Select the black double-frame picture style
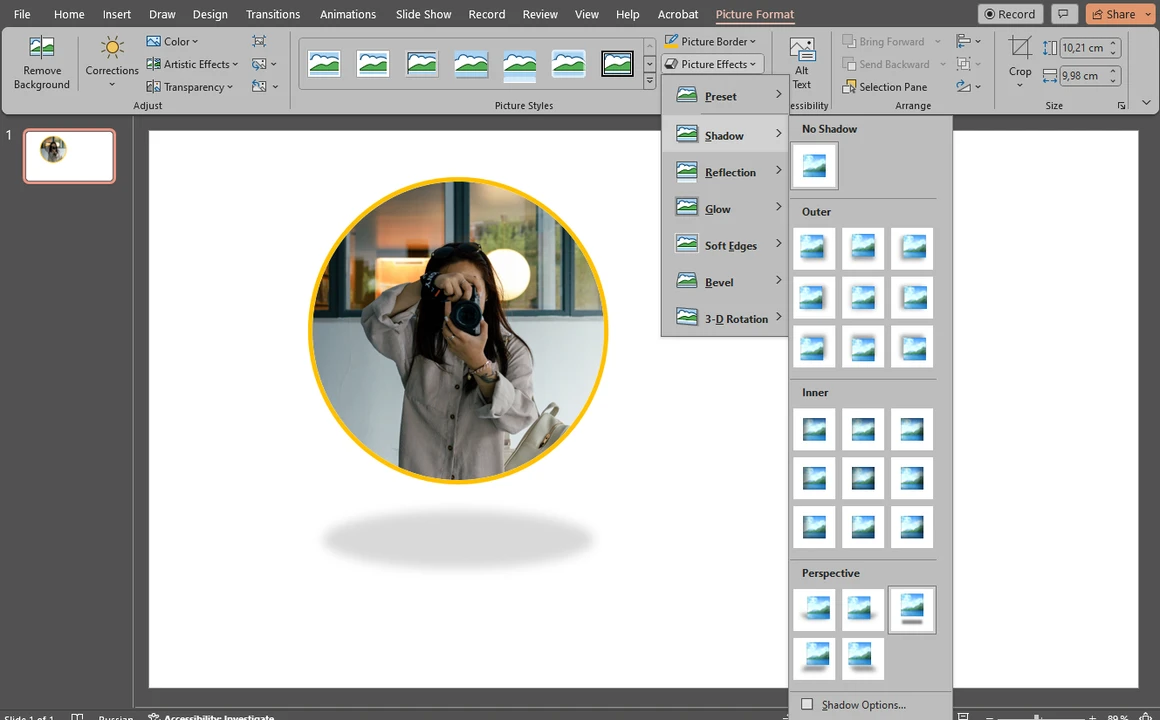 617,64
